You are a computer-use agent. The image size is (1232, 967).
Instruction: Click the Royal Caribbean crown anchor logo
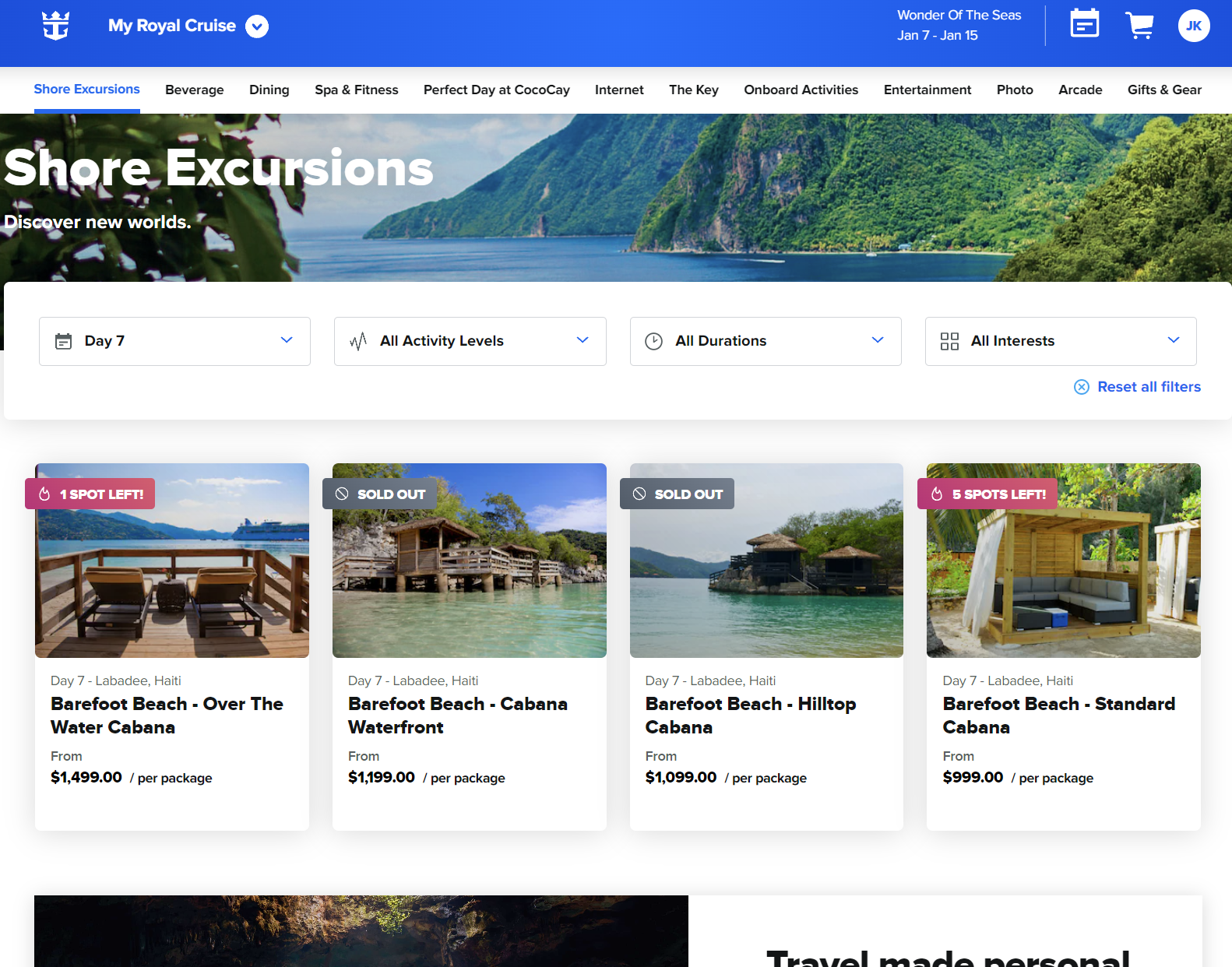55,26
